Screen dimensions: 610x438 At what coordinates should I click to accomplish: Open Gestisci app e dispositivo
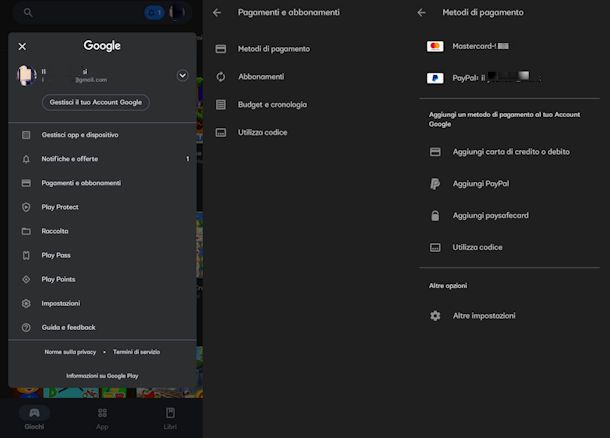pos(102,135)
